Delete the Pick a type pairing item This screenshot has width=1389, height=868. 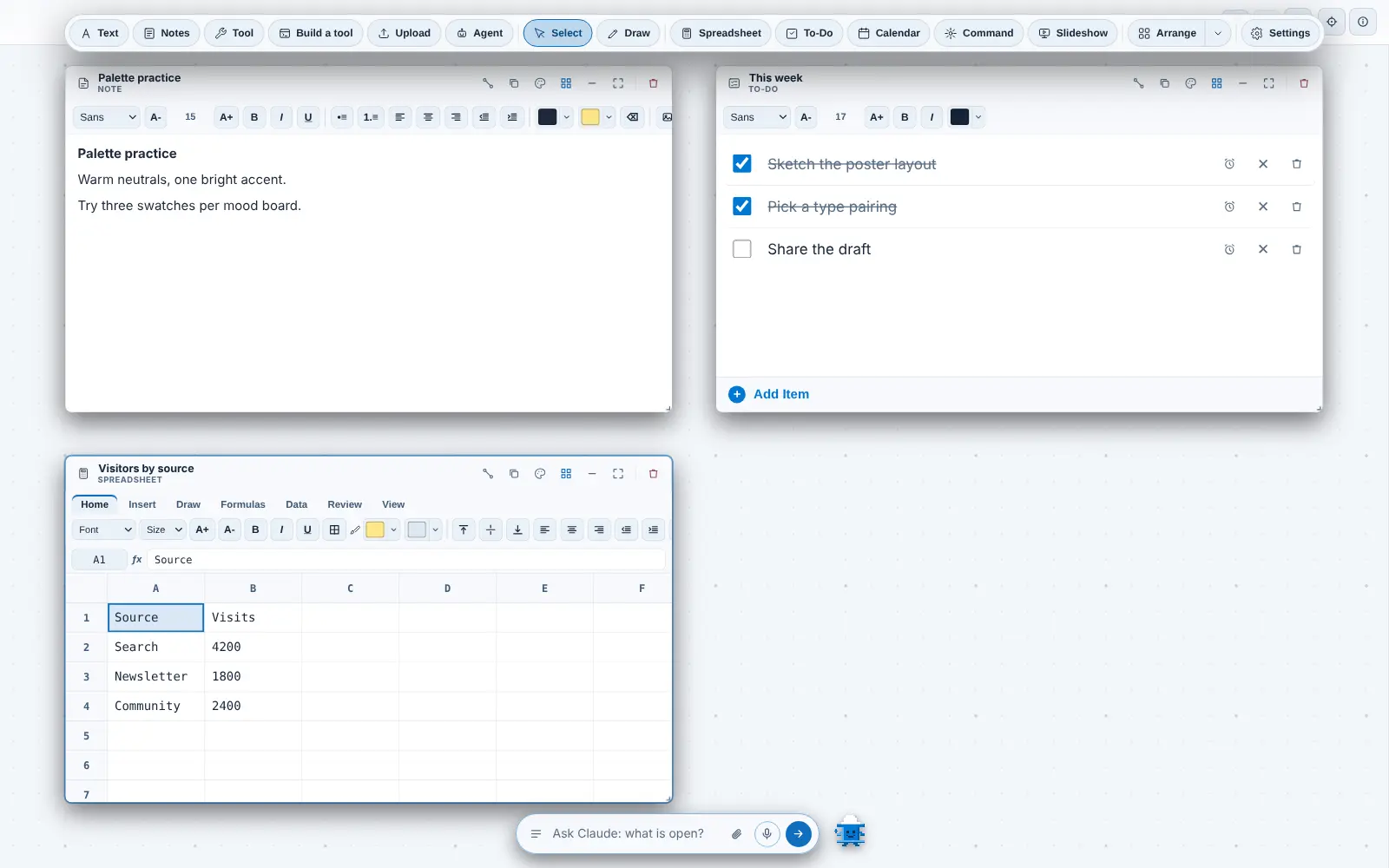[x=1296, y=207]
